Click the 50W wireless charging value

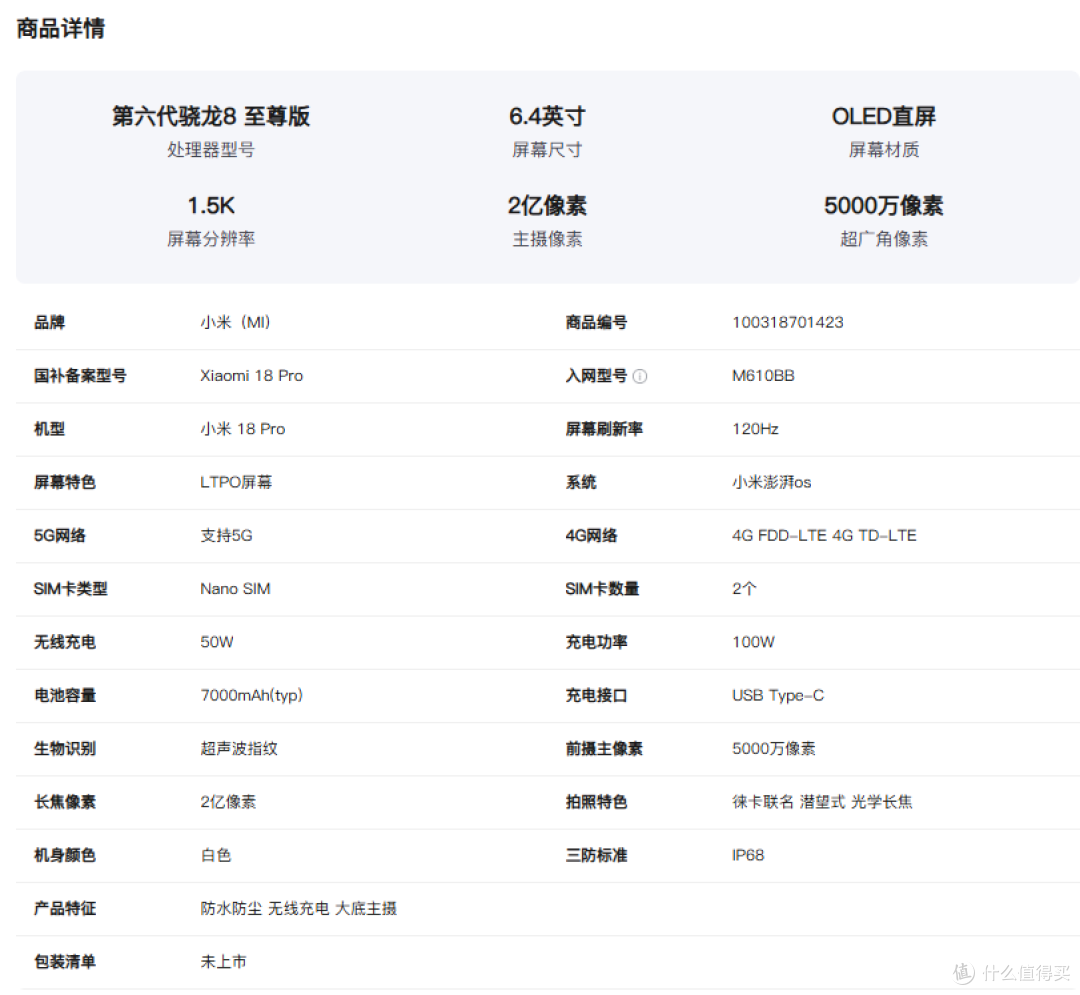click(216, 642)
